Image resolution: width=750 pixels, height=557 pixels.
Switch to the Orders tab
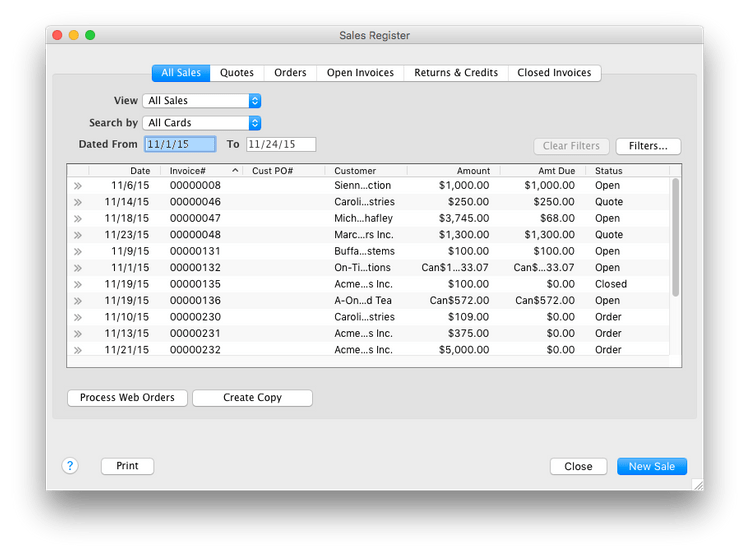290,73
